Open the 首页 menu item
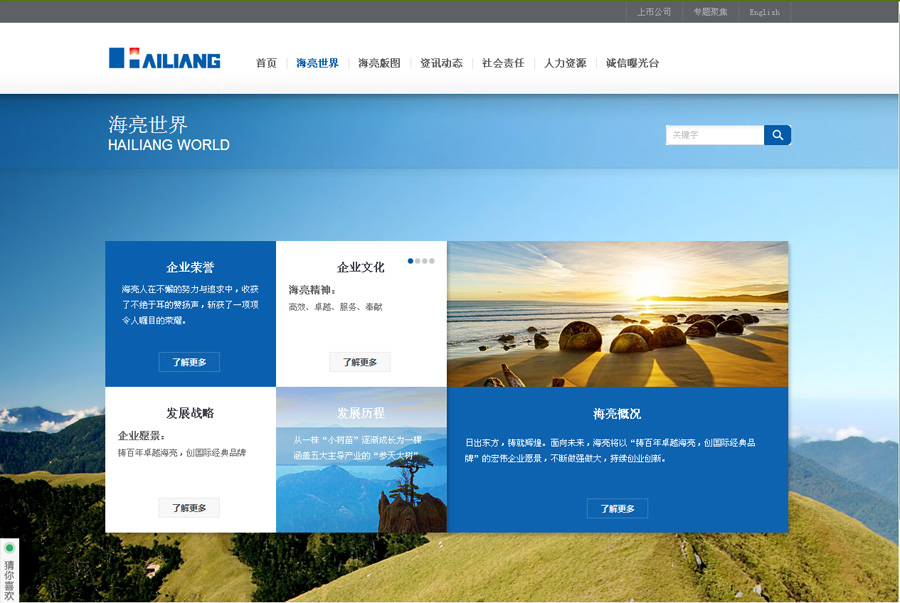Screen dimensions: 900x603 pos(266,63)
